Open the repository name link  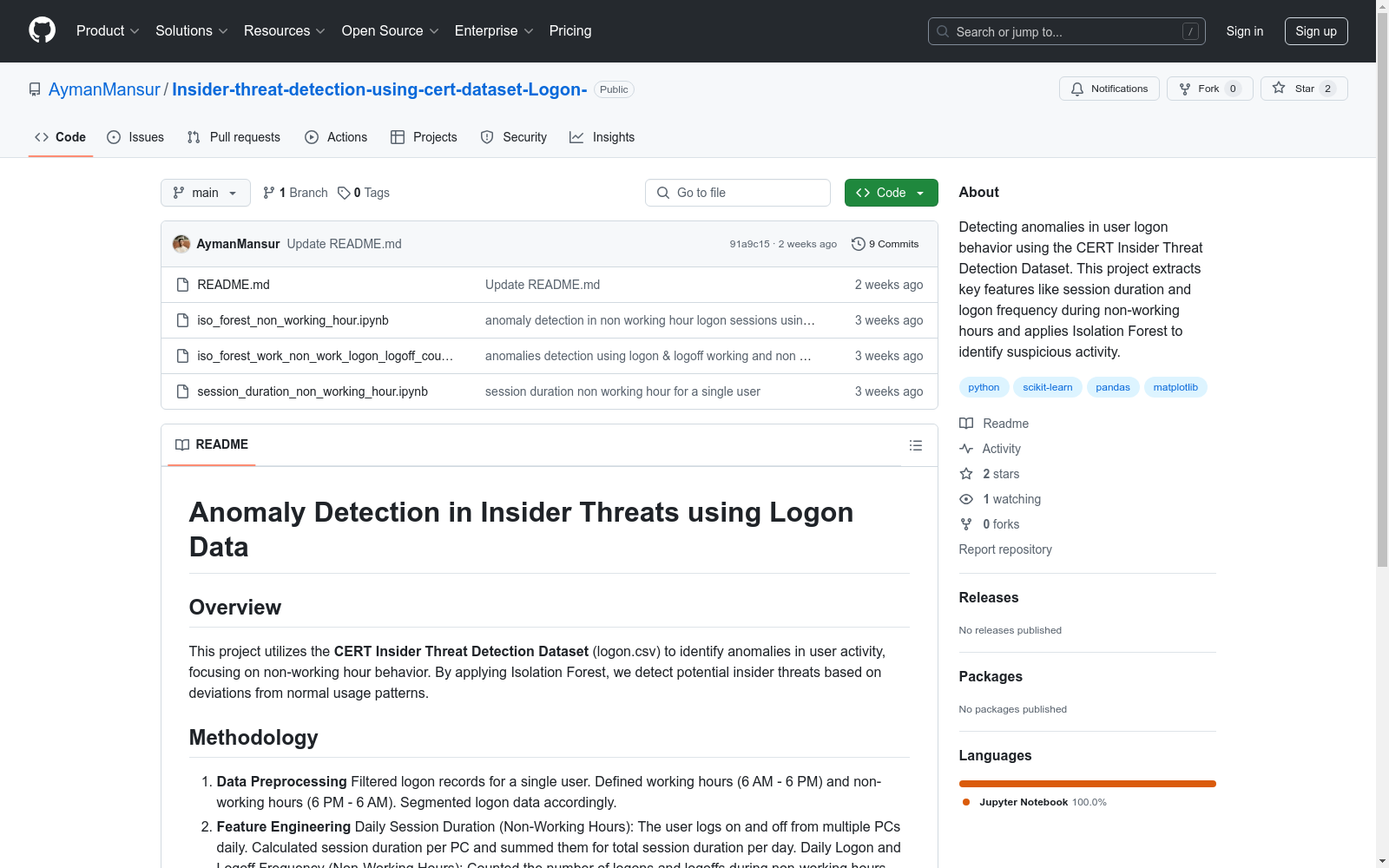click(379, 89)
